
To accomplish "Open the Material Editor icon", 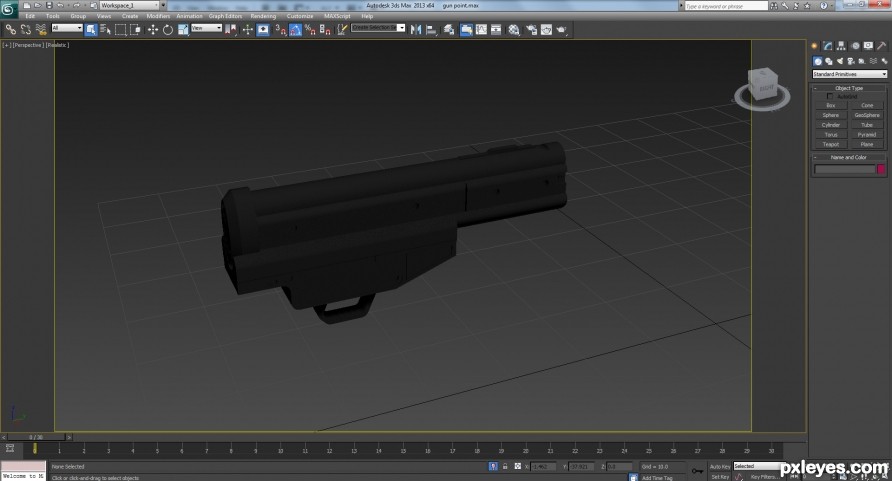I will 514,30.
